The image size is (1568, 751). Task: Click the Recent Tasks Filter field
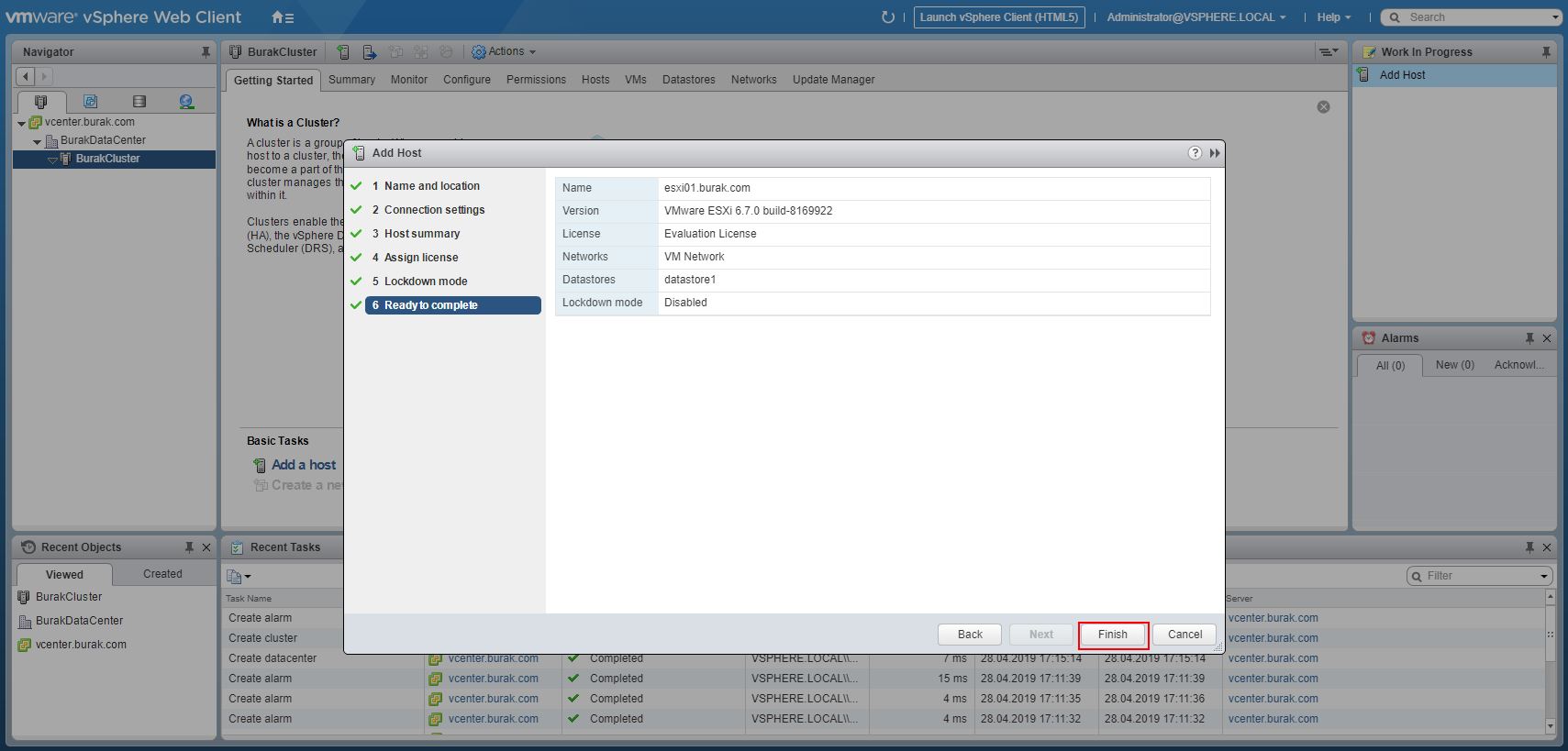click(1478, 576)
